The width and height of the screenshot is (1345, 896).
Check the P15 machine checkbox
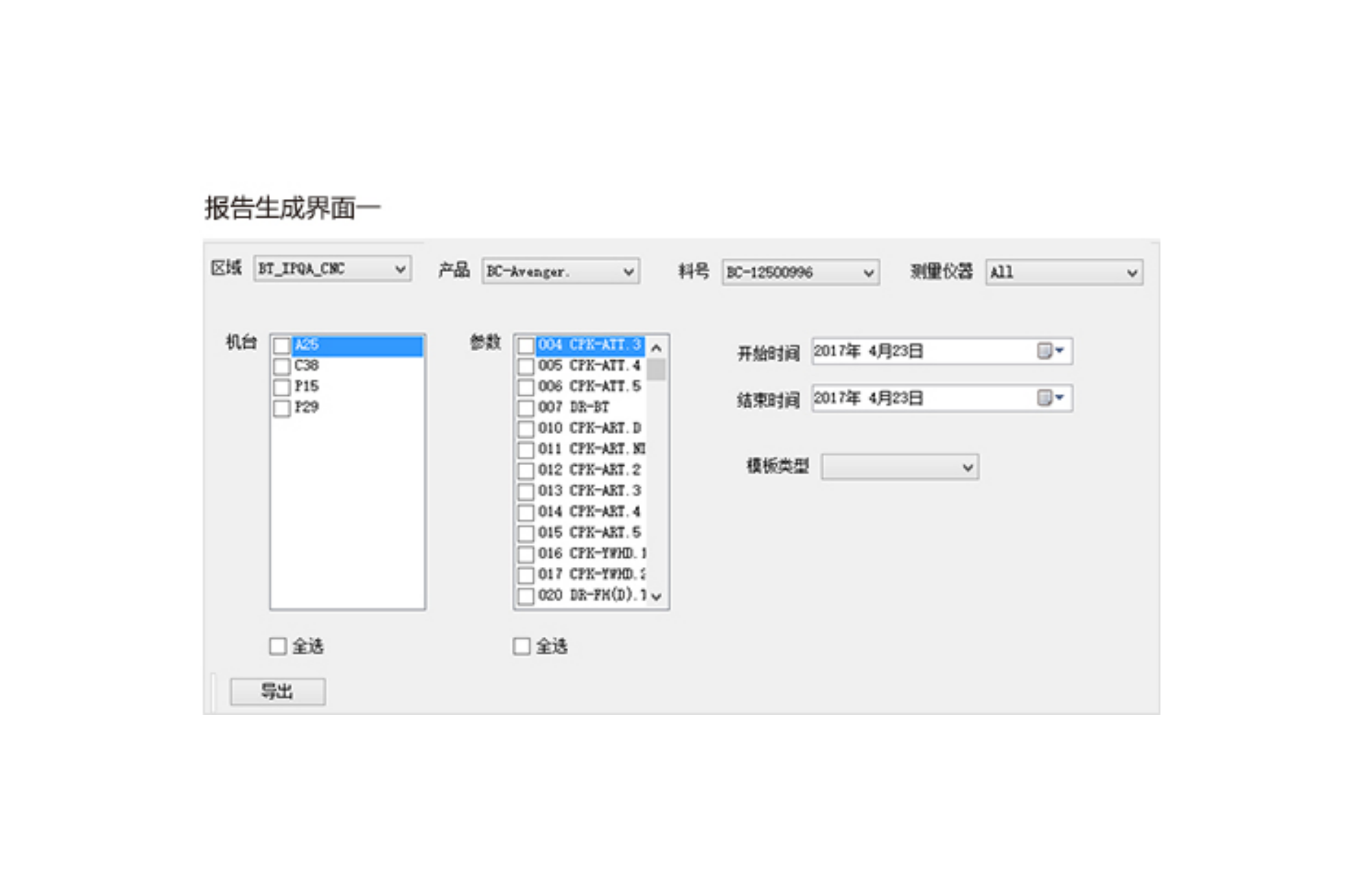pyautogui.click(x=281, y=387)
